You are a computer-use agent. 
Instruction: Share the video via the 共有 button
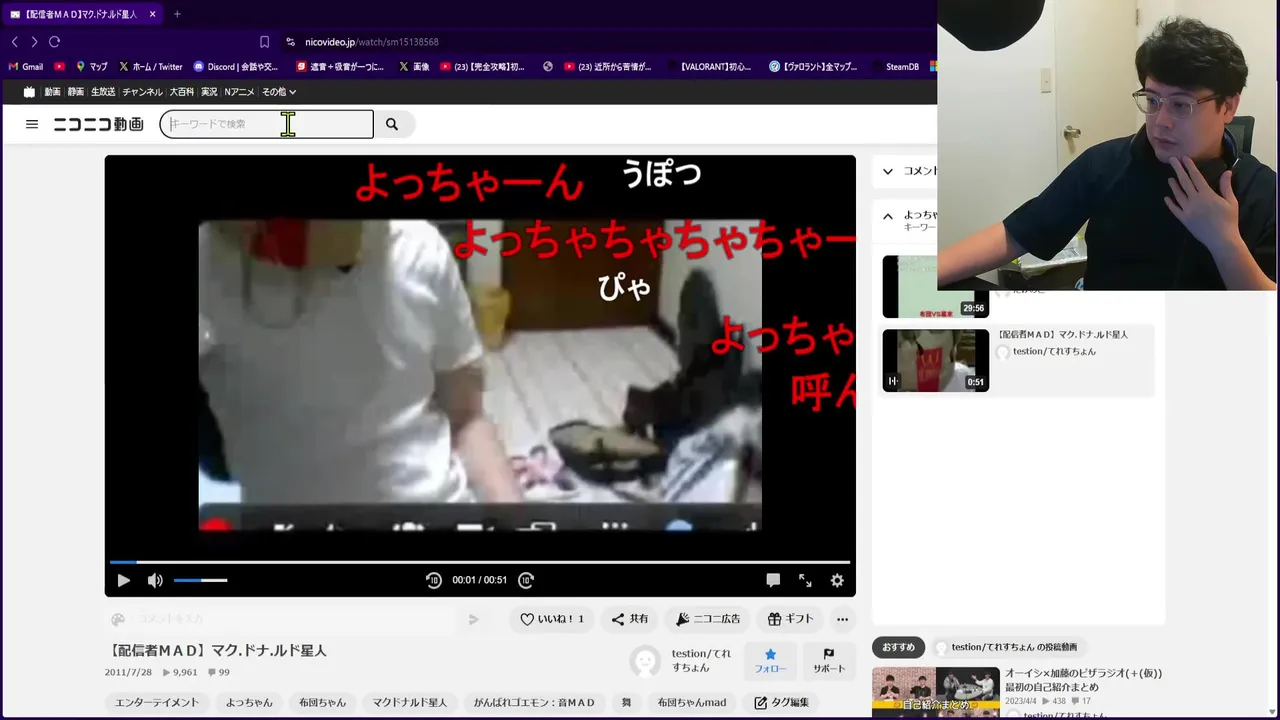[x=630, y=619]
